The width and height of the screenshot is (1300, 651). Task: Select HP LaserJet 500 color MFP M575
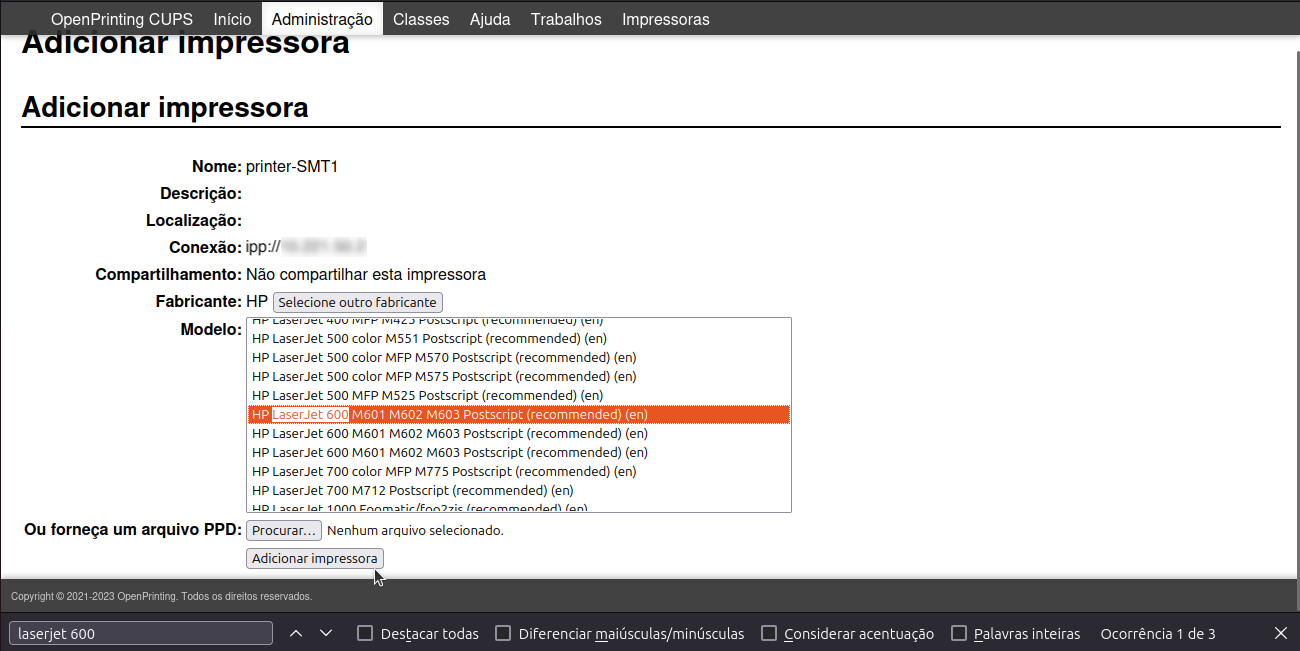pos(519,376)
